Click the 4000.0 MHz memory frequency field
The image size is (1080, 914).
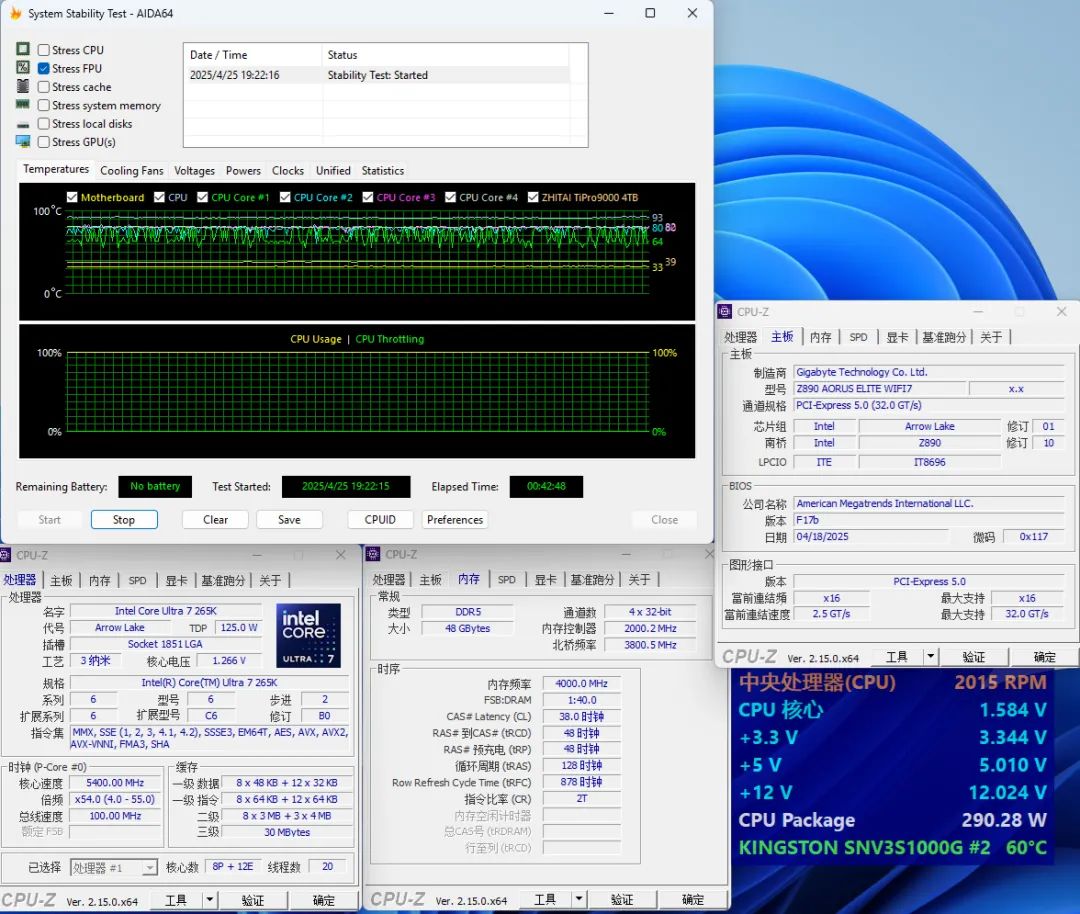581,683
